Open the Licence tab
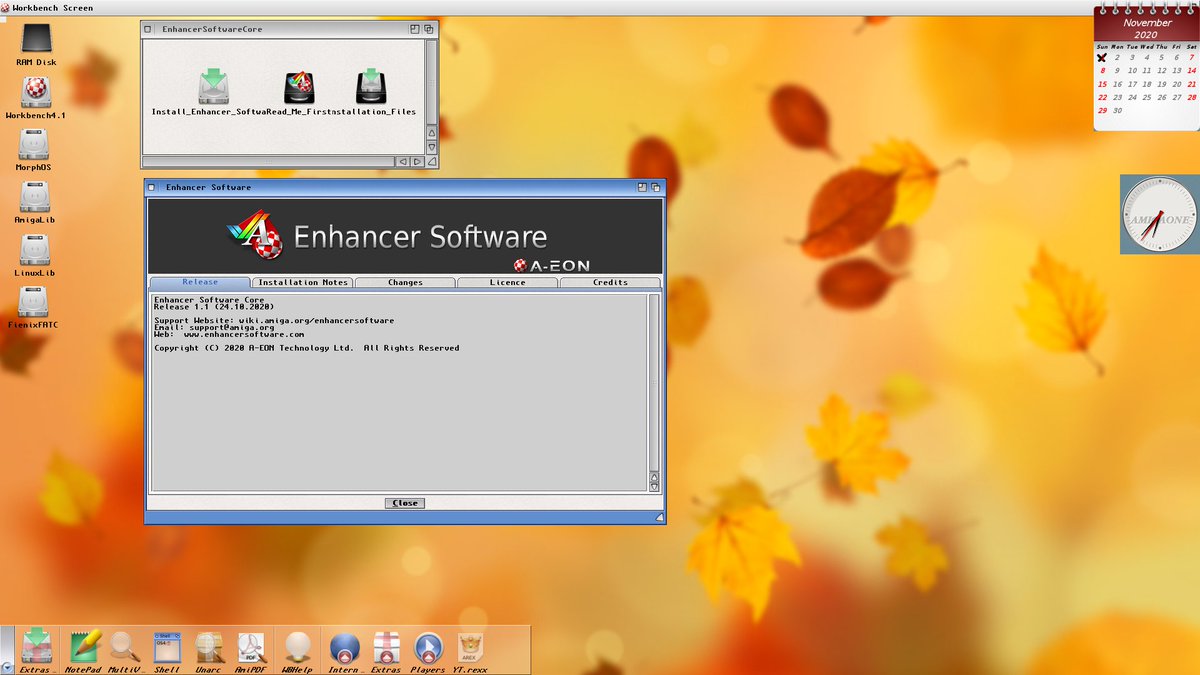Viewport: 1200px width, 675px height. 507,282
